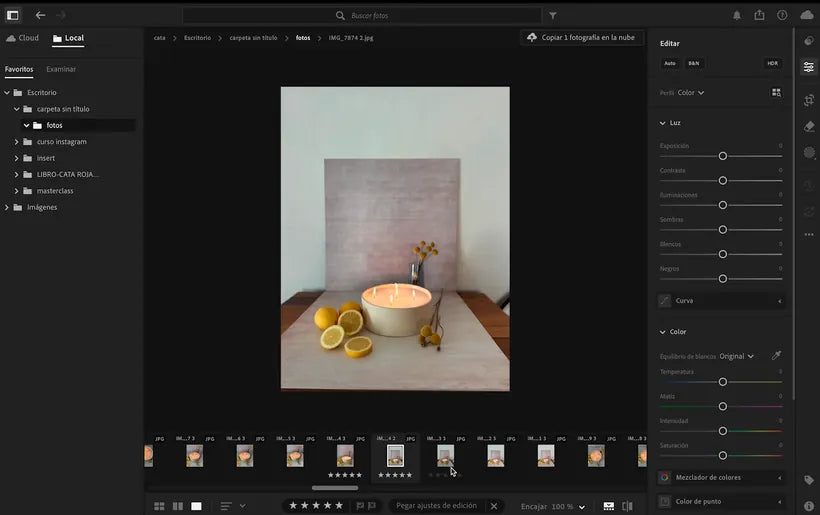Screen dimensions: 820x515
Task: Dismiss the paste edit settings bar
Action: [494, 506]
